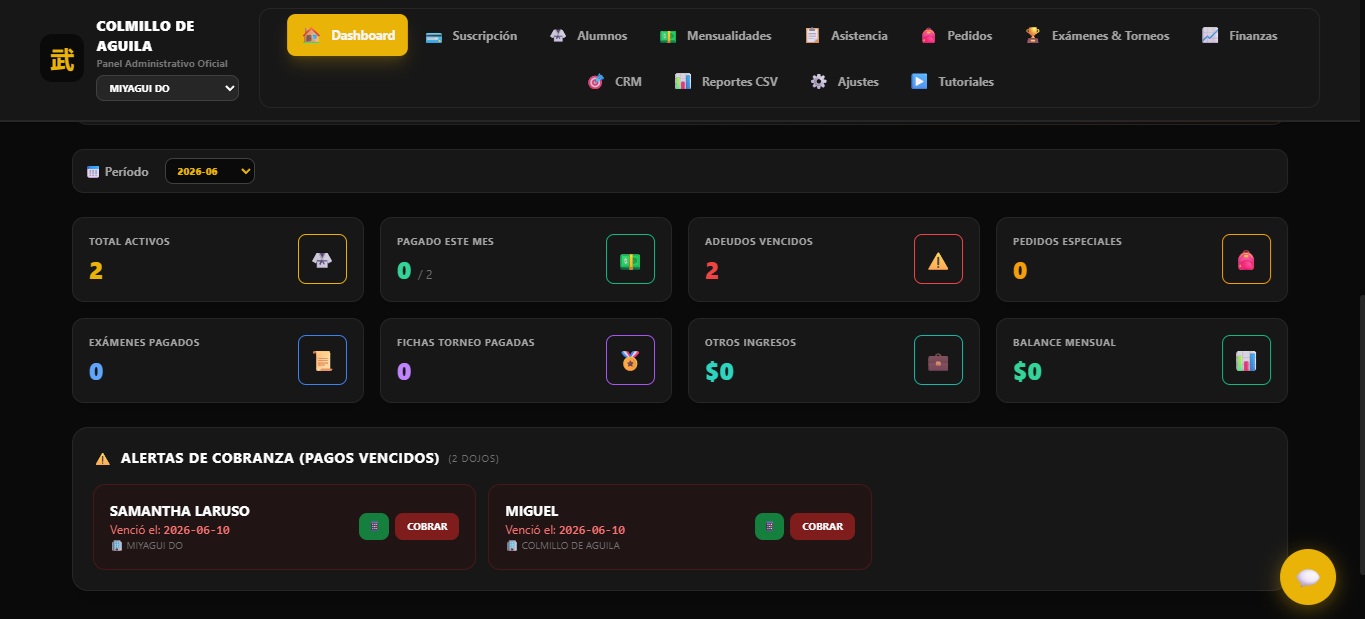Open the Alumnos section
Image resolution: width=1365 pixels, height=619 pixels.
(588, 36)
